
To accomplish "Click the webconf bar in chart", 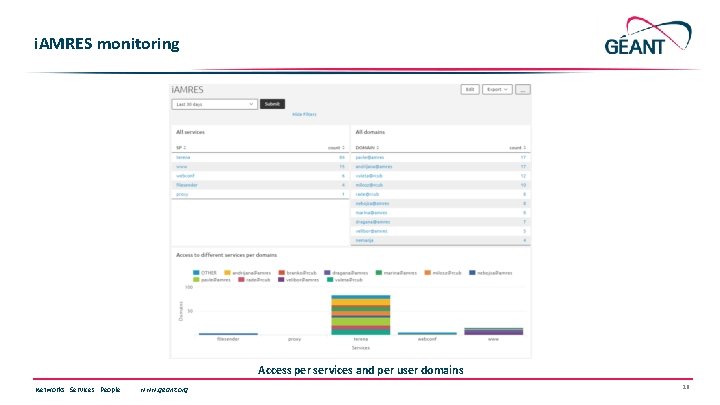I will coord(428,333).
